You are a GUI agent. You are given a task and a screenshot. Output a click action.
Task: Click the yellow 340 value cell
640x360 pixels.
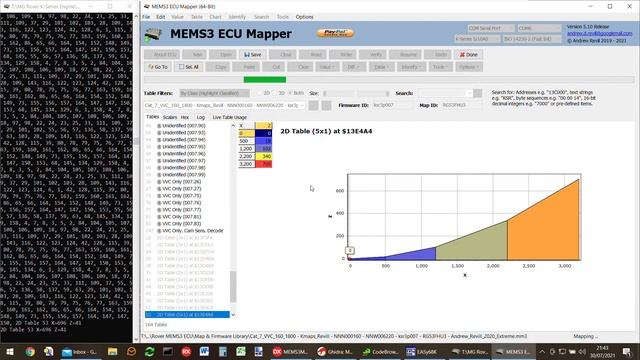tap(263, 156)
